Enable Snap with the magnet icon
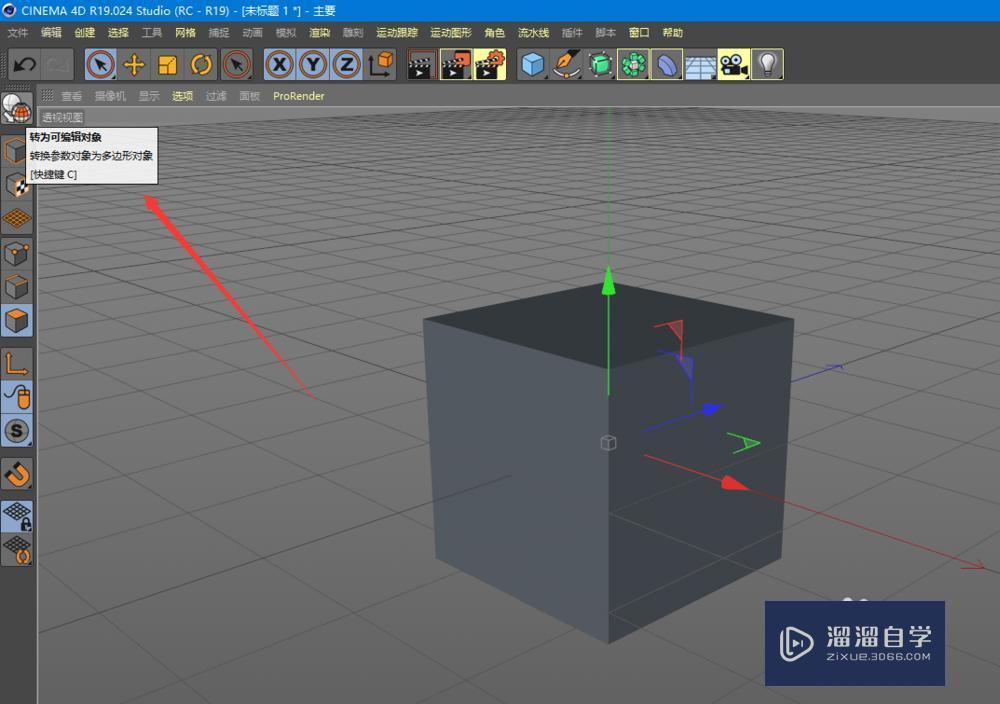 [x=17, y=474]
